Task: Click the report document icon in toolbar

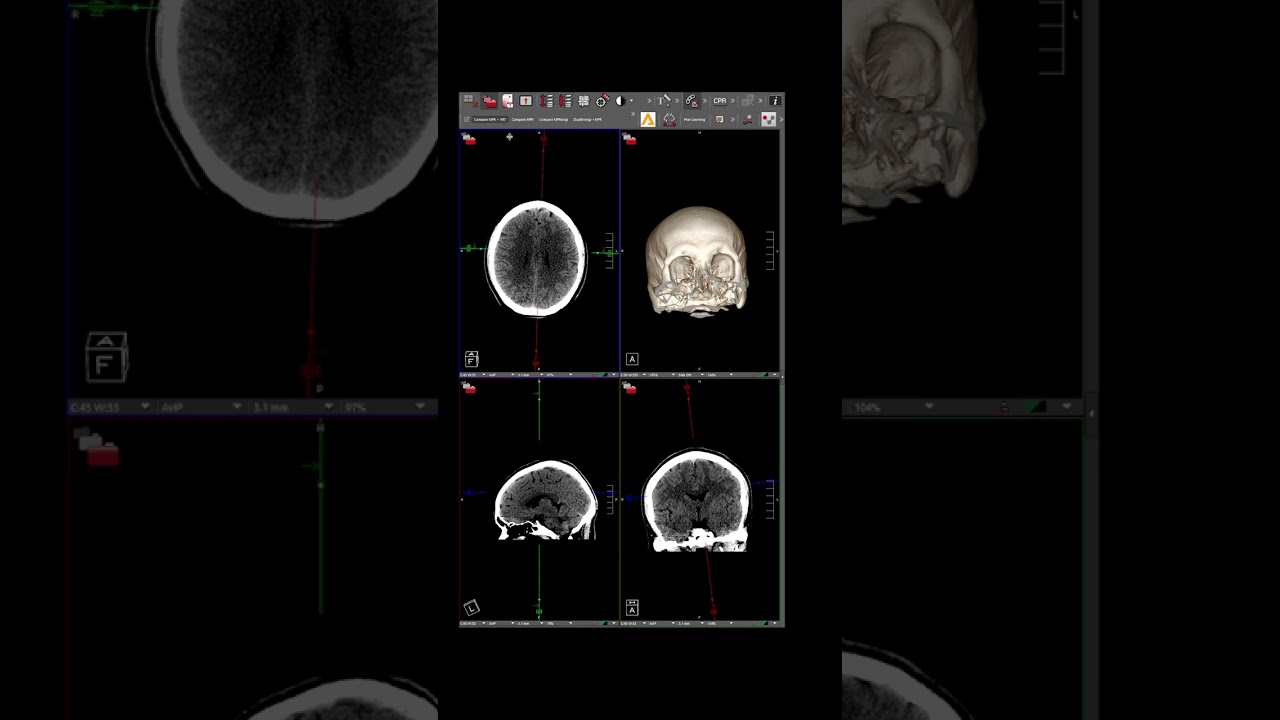Action: pos(507,101)
